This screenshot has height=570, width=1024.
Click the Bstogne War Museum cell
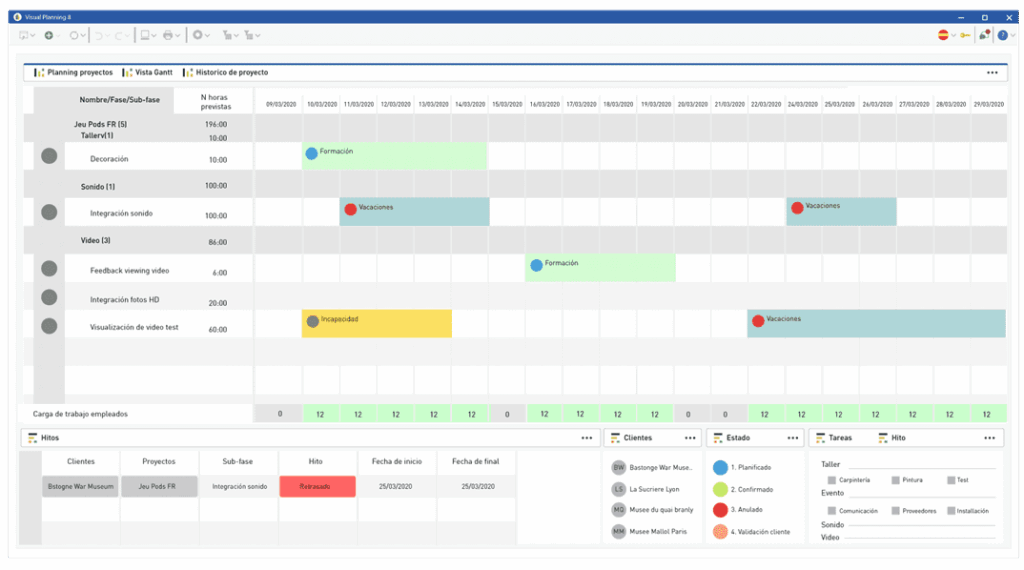click(x=80, y=486)
